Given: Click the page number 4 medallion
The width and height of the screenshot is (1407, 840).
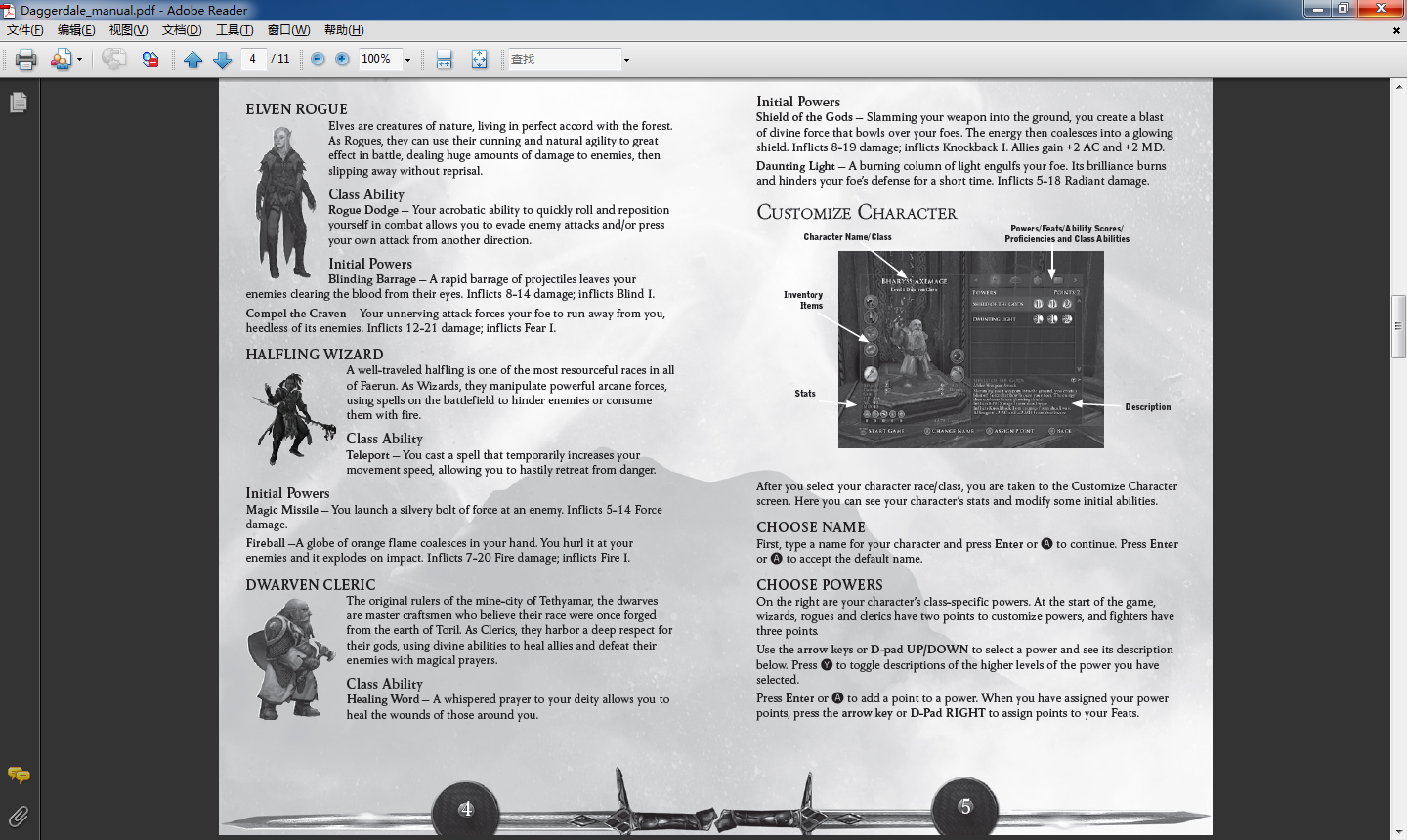Looking at the screenshot, I should [466, 809].
